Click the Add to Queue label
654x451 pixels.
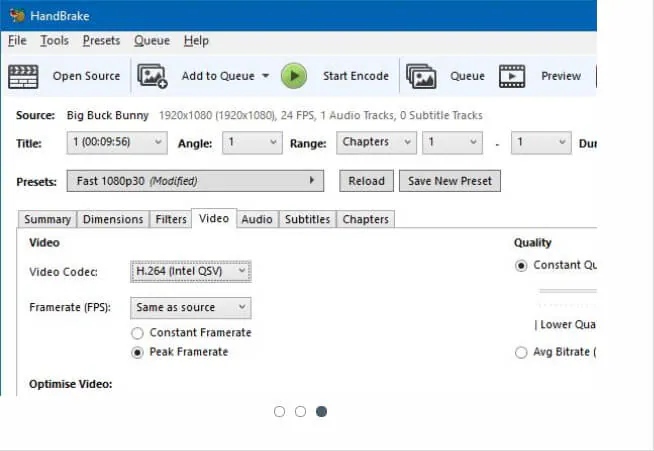coord(218,76)
